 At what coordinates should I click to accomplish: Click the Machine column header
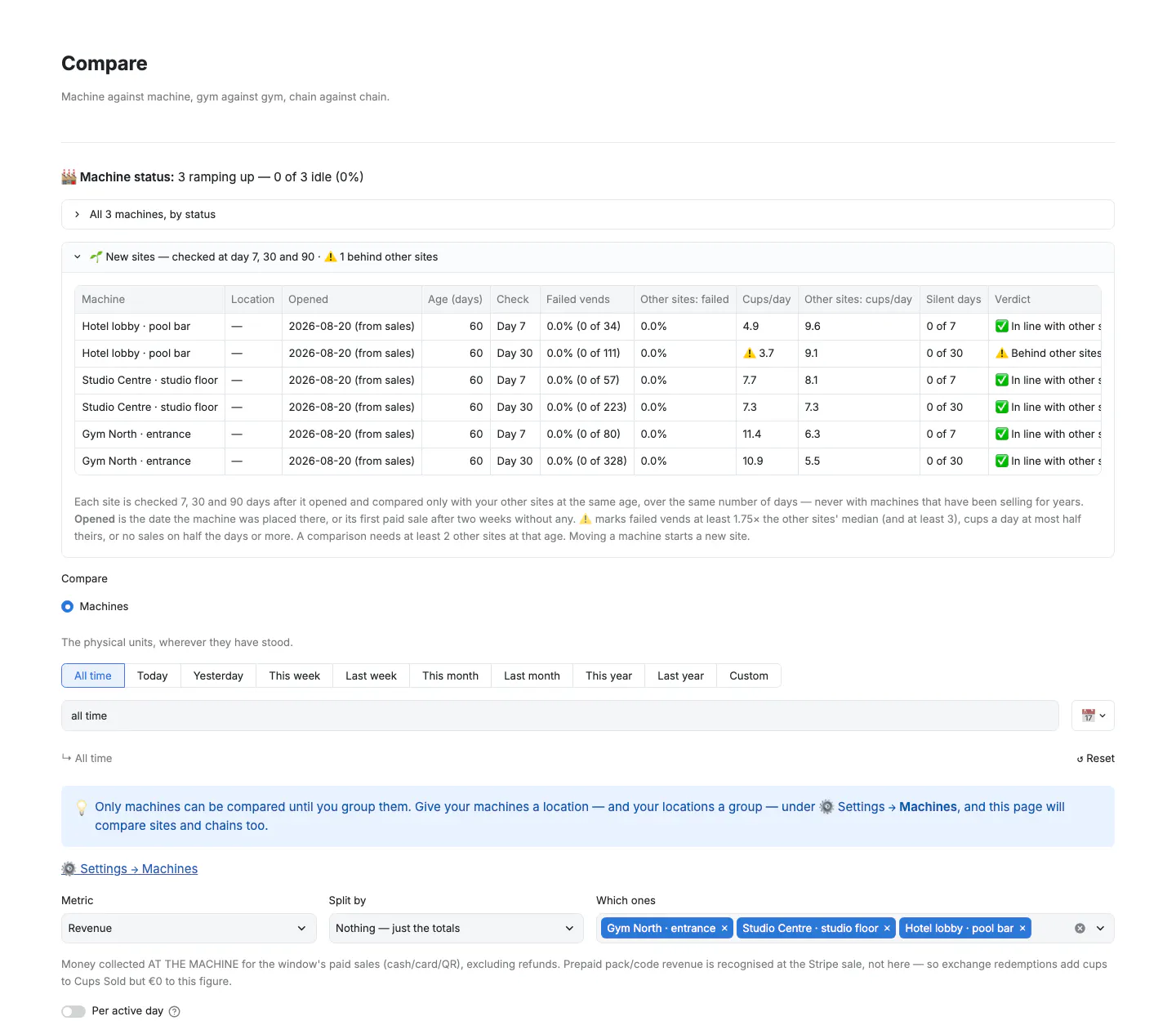(x=149, y=300)
